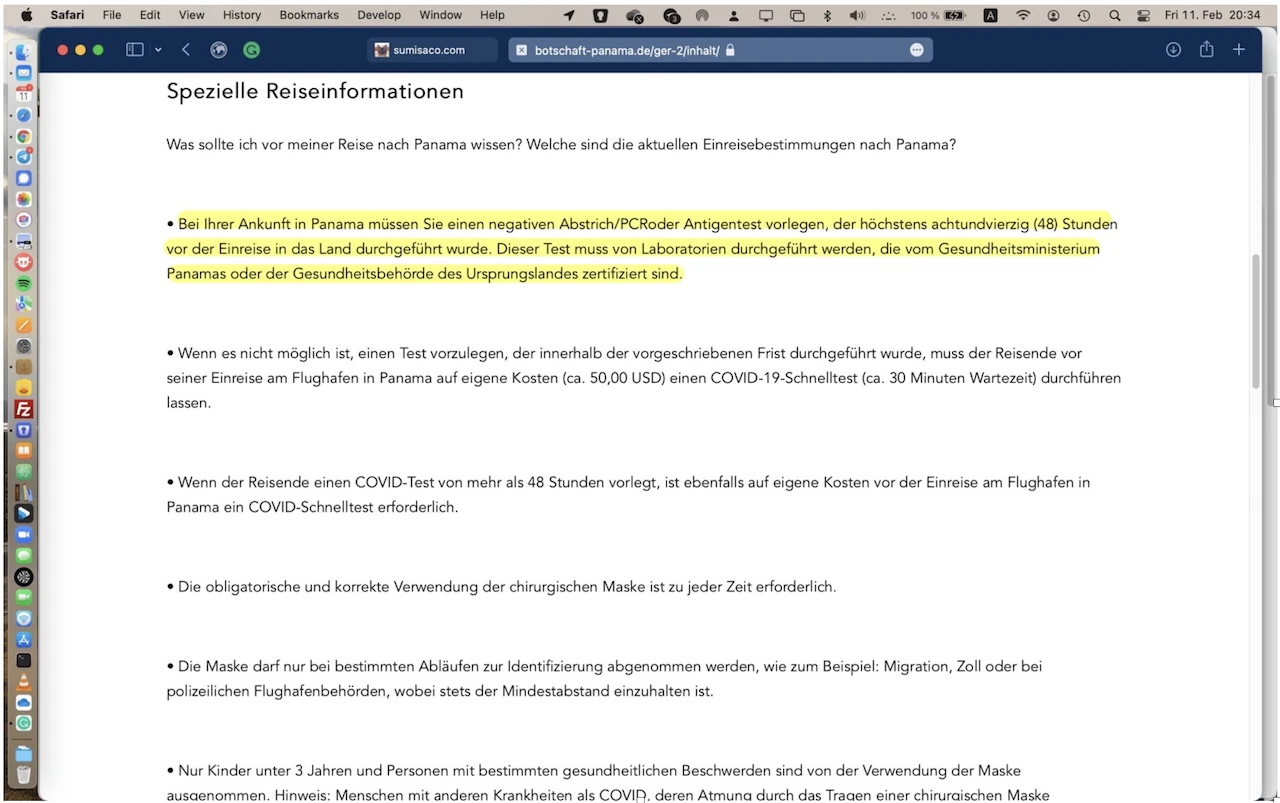
Task: Click the botschaft-panama.de address field
Action: tap(720, 50)
